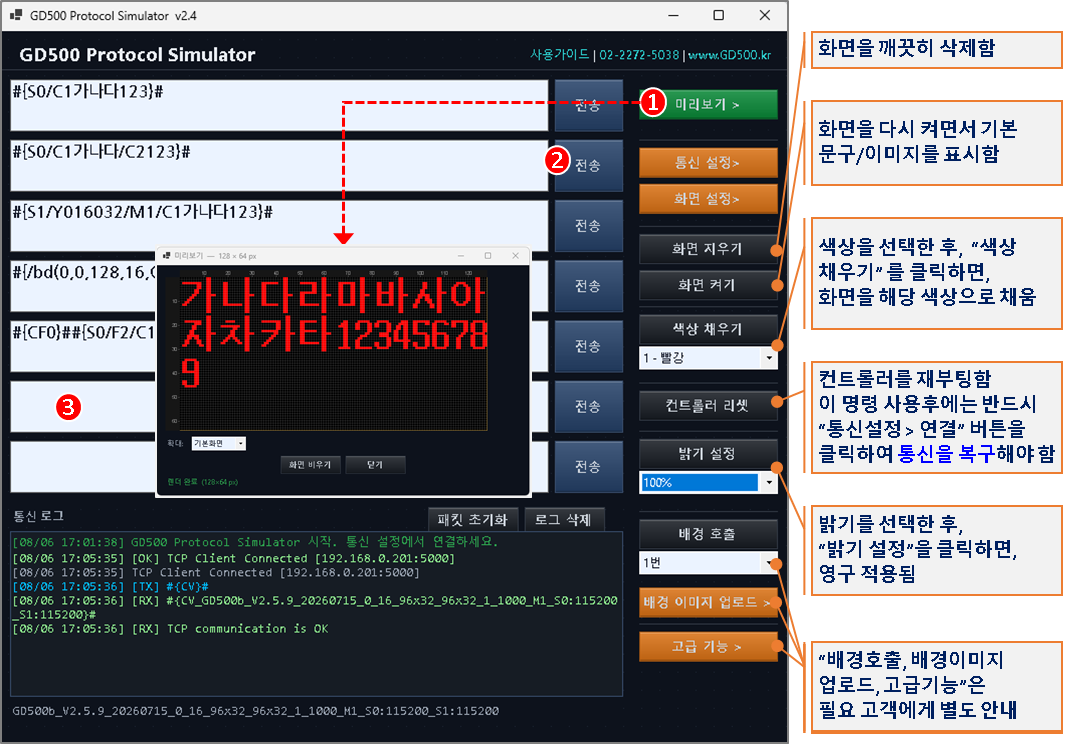This screenshot has width=1068, height=744.
Task: Click 배경 이미지 업로드 > button
Action: [708, 602]
